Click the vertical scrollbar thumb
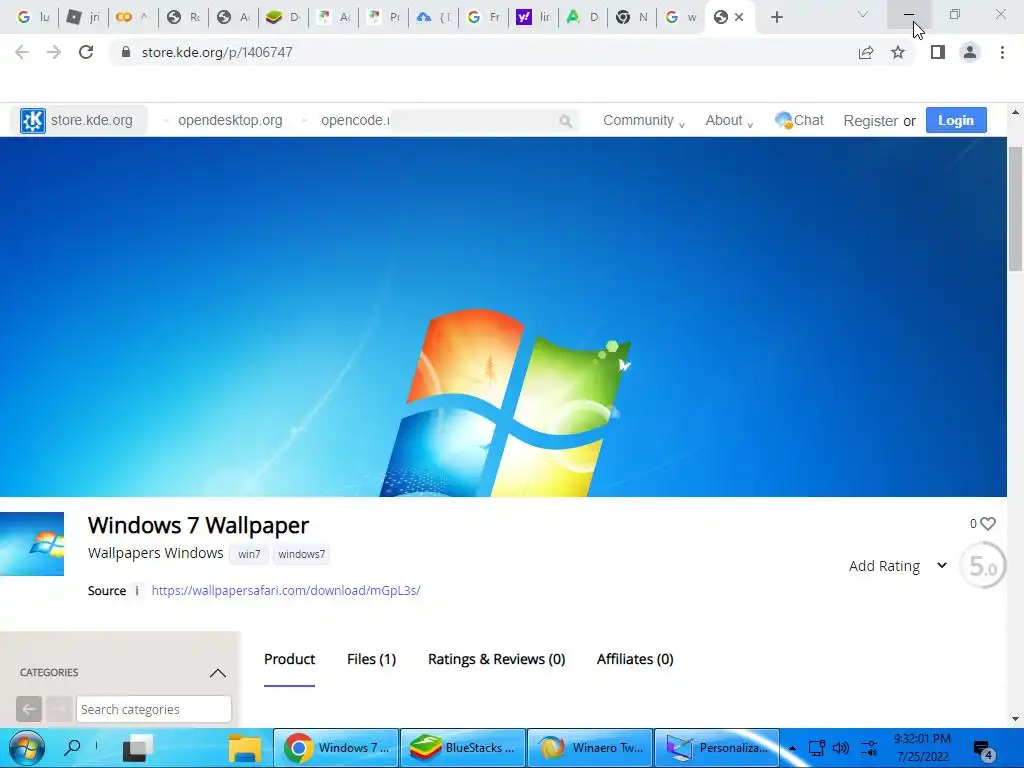Image resolution: width=1024 pixels, height=768 pixels. tap(1016, 209)
